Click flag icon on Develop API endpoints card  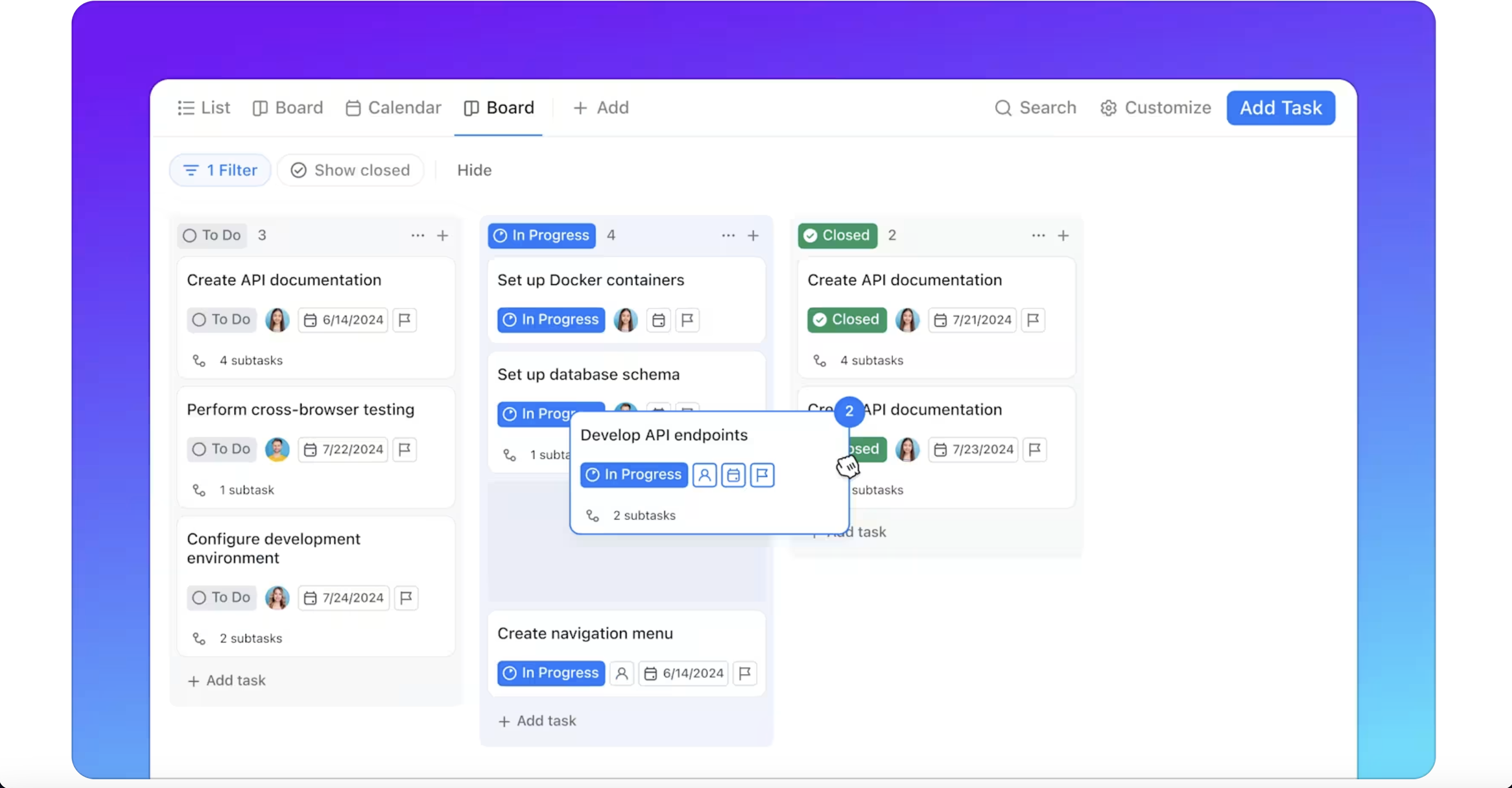(762, 475)
